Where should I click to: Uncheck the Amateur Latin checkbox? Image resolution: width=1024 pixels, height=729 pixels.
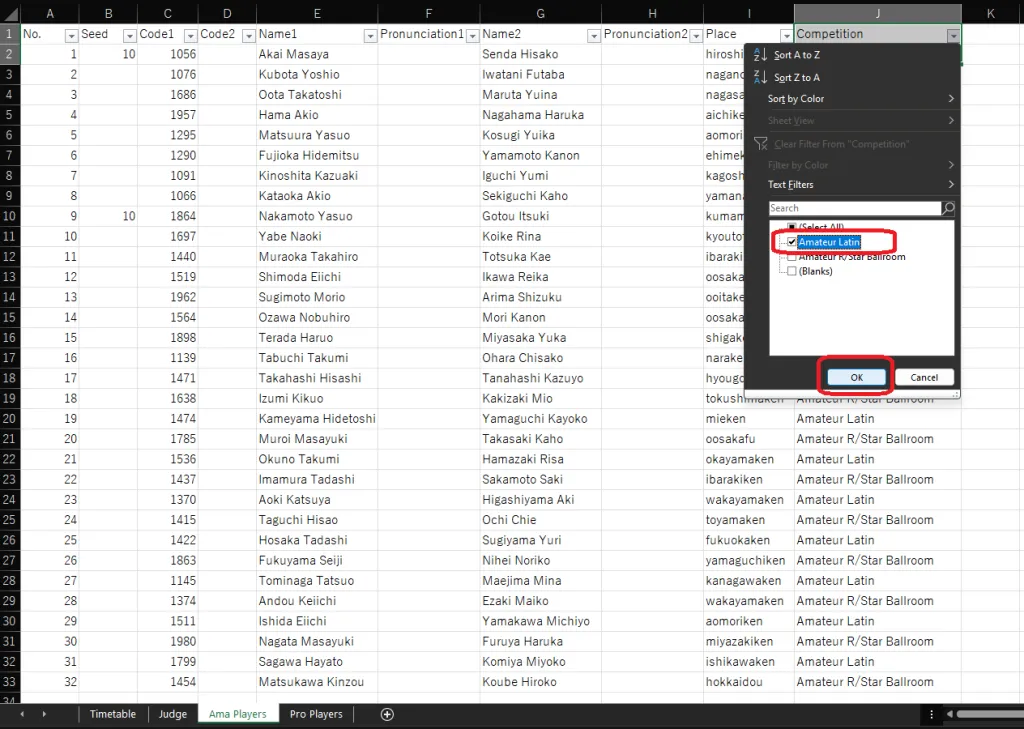point(792,242)
